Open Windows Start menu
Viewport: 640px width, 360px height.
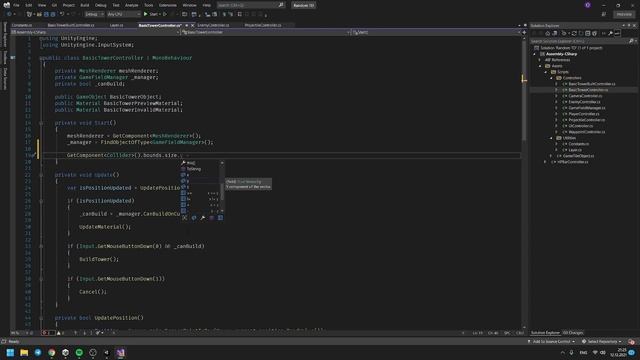click(x=10, y=353)
